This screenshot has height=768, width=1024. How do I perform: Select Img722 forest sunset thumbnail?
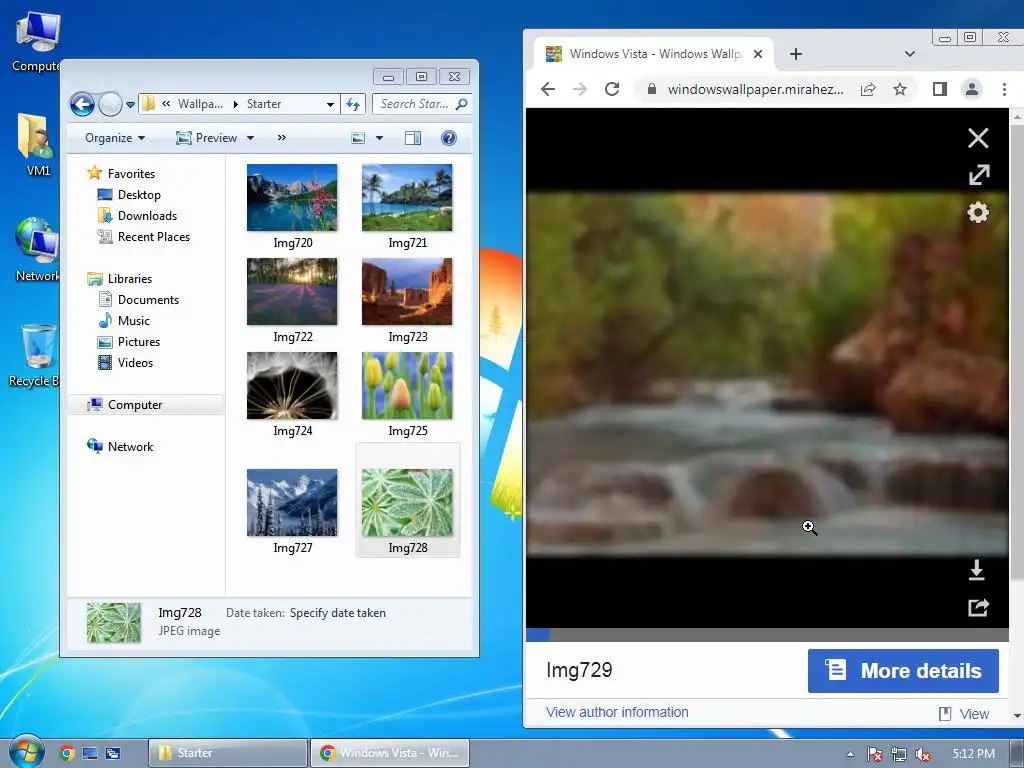292,291
